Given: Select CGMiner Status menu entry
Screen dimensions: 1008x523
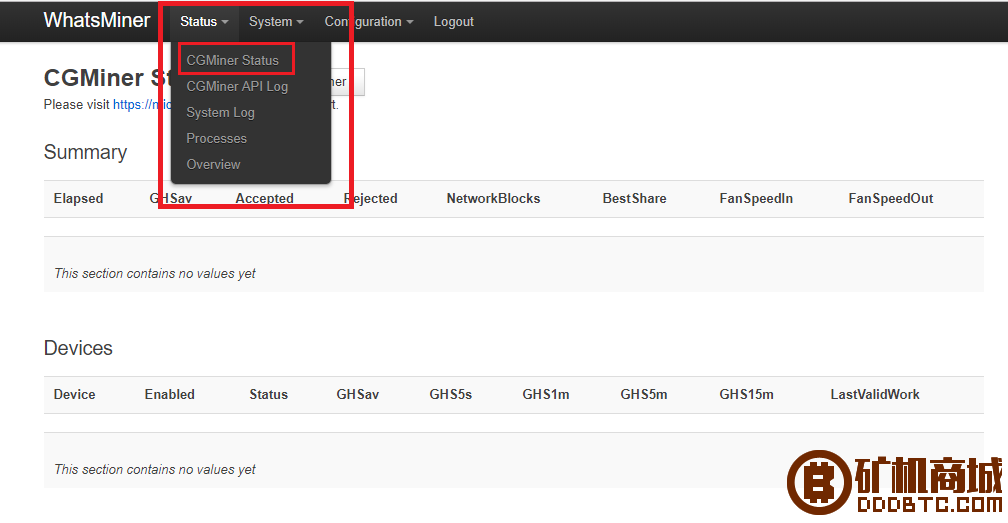Looking at the screenshot, I should pos(233,60).
